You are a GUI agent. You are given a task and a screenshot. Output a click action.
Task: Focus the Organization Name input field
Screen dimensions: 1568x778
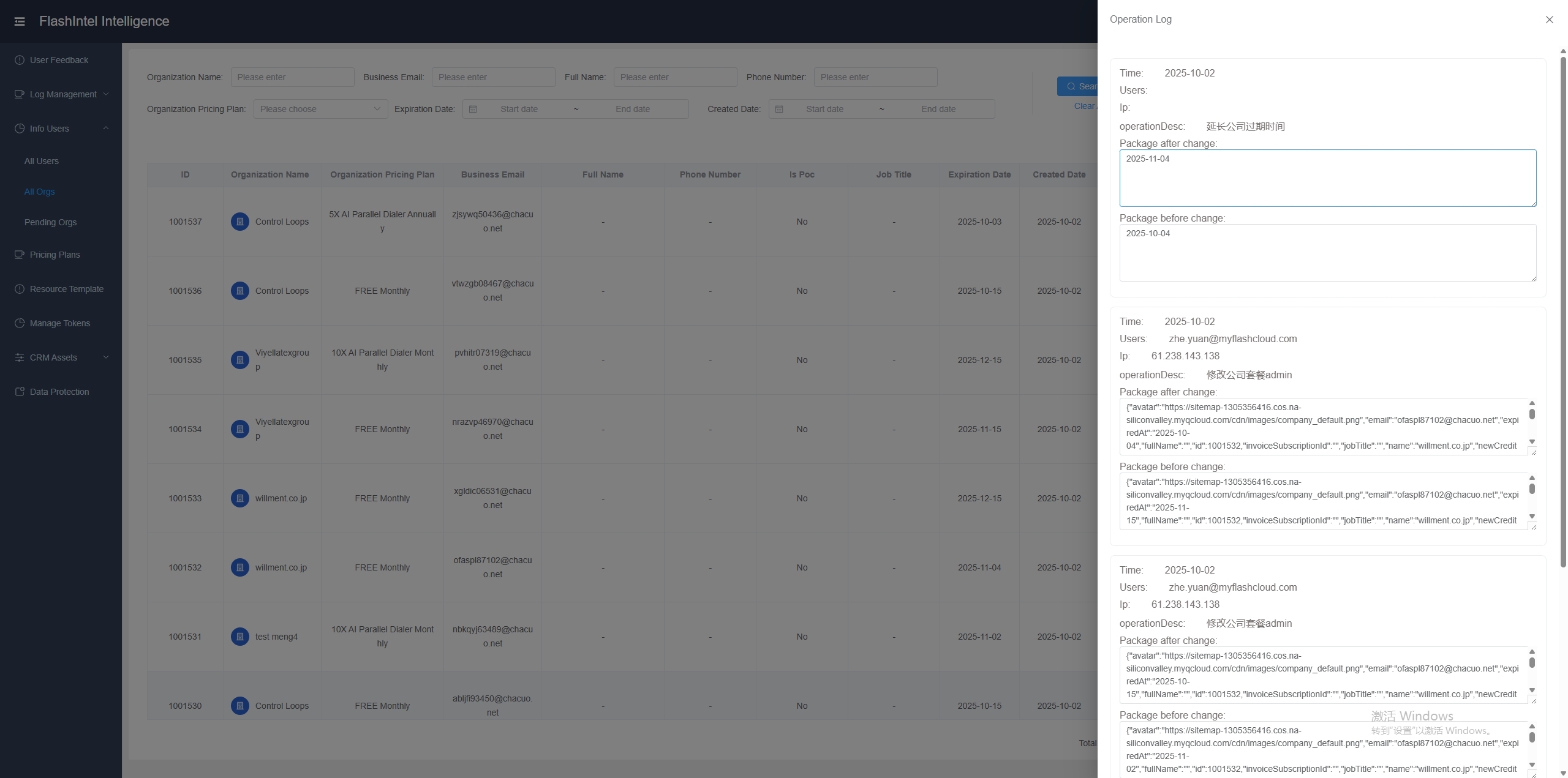(292, 77)
